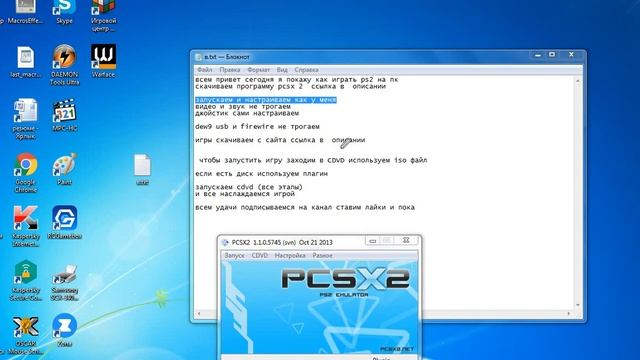Launch Paint from the desktop

pos(64,168)
